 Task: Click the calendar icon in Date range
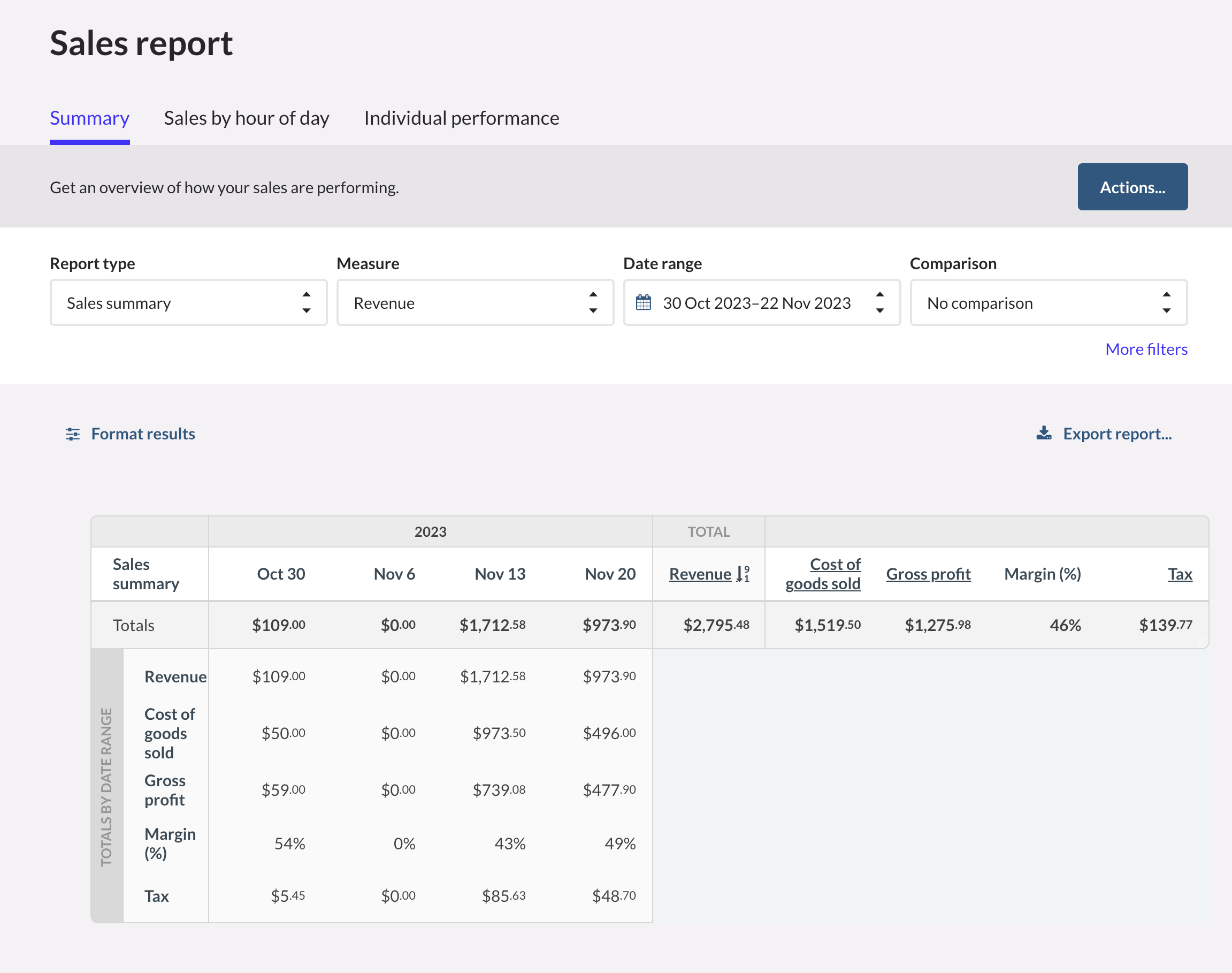point(644,302)
